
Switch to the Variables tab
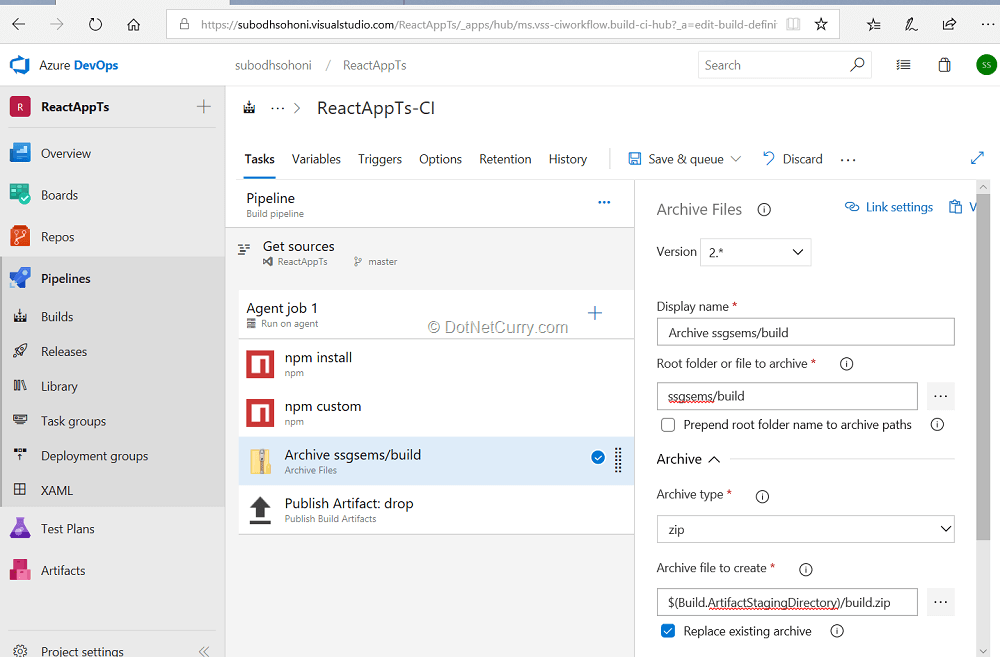point(316,159)
